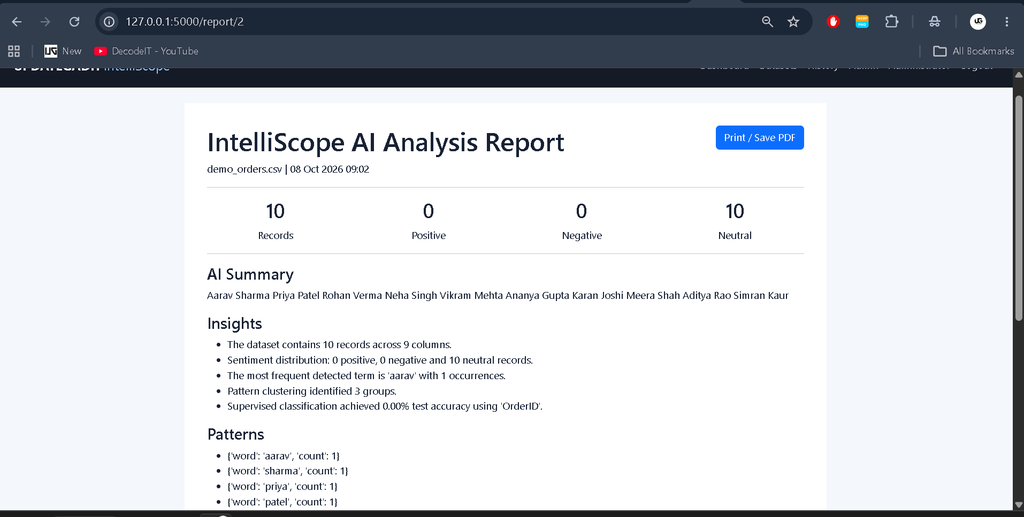
Task: Click the pattern entry for word 'patel'
Action: 282,502
